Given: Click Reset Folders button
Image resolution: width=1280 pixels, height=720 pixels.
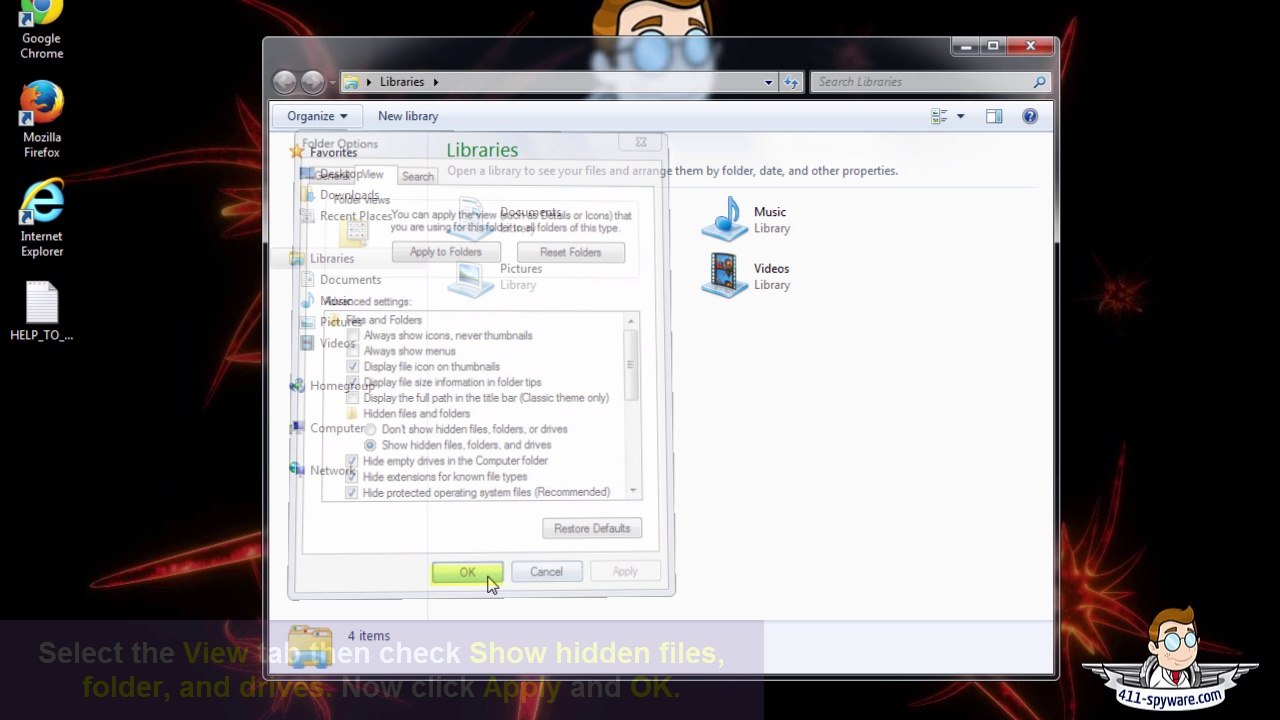Looking at the screenshot, I should [571, 252].
